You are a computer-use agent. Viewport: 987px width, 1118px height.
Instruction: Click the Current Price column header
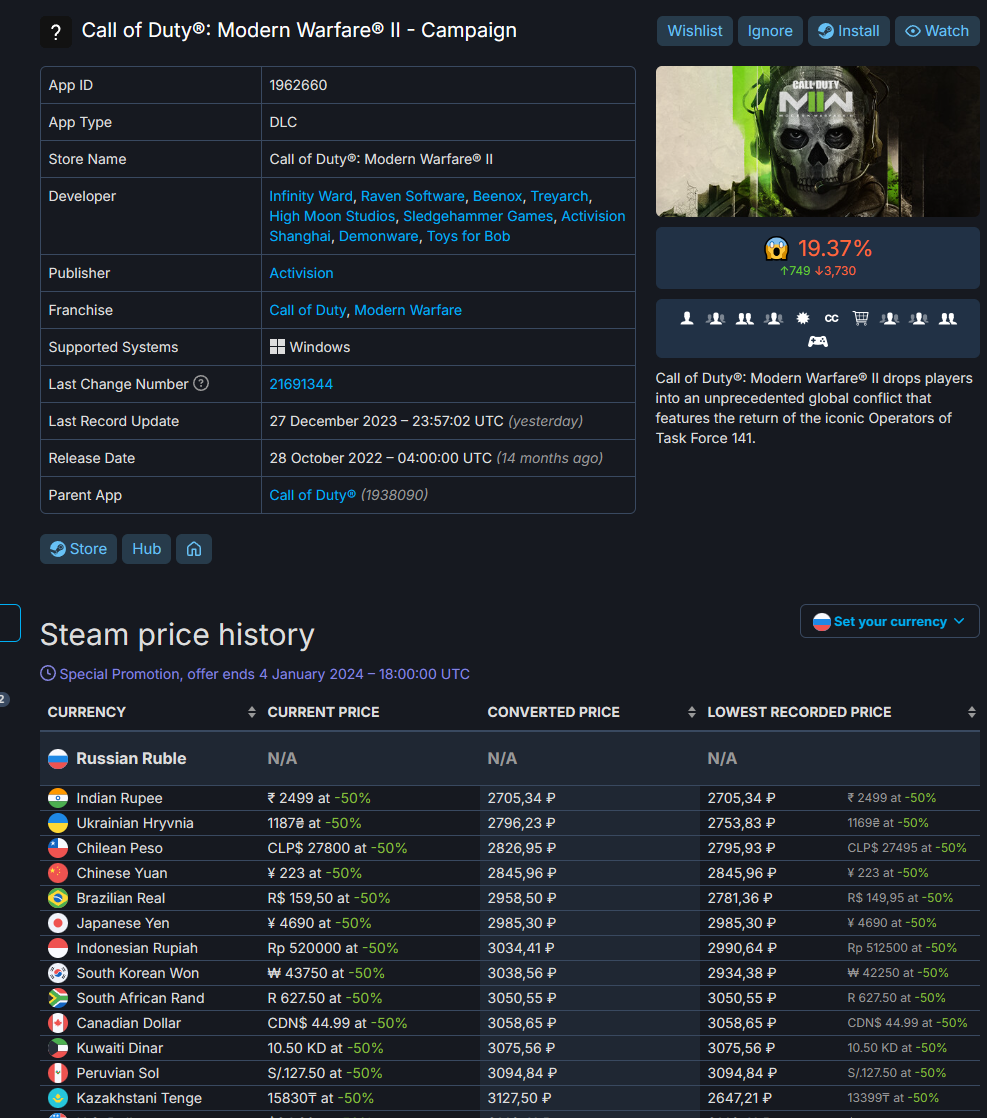(323, 712)
